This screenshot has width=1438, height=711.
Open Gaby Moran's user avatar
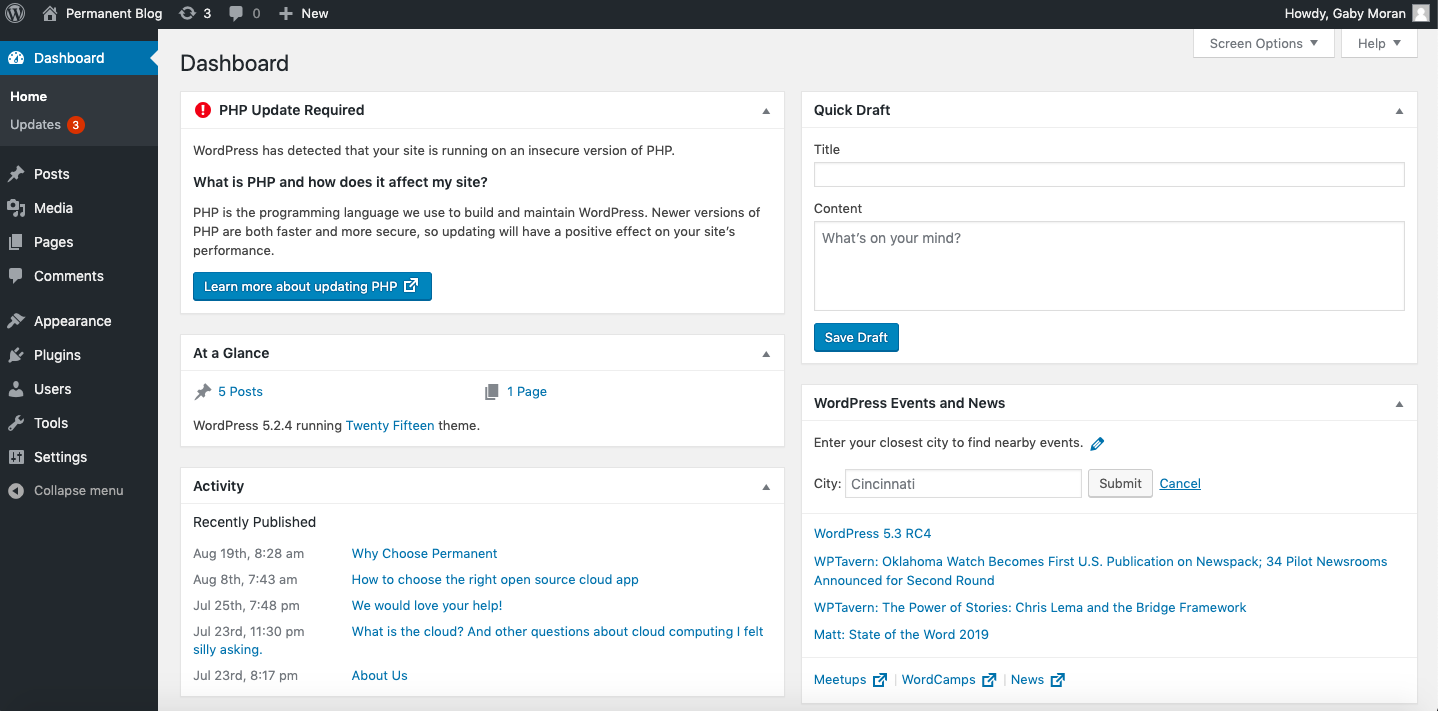pos(1421,14)
